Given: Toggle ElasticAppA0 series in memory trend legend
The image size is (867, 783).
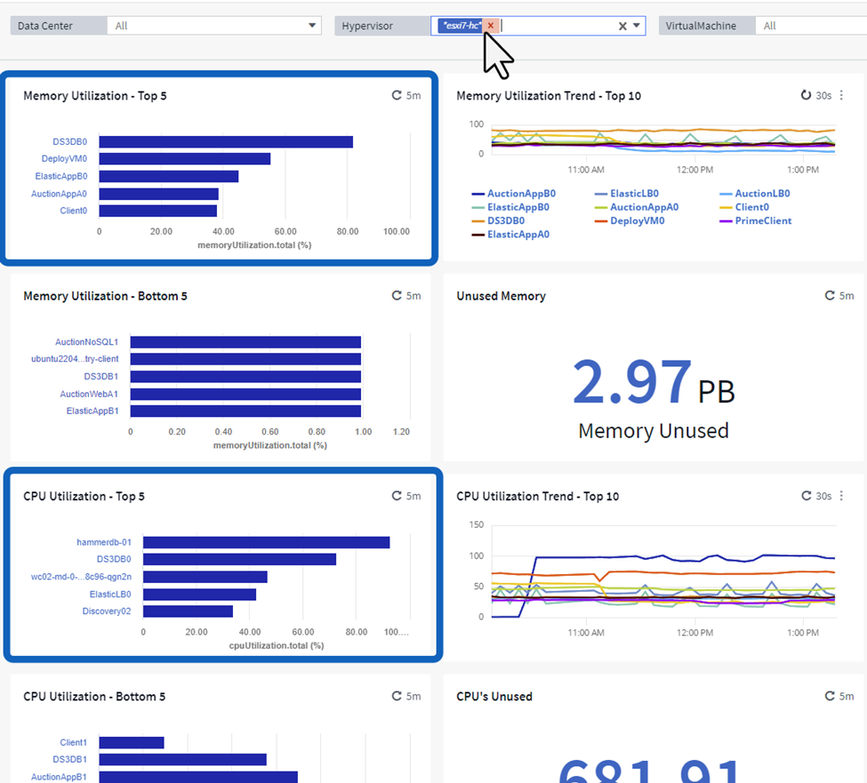Looking at the screenshot, I should [x=510, y=234].
